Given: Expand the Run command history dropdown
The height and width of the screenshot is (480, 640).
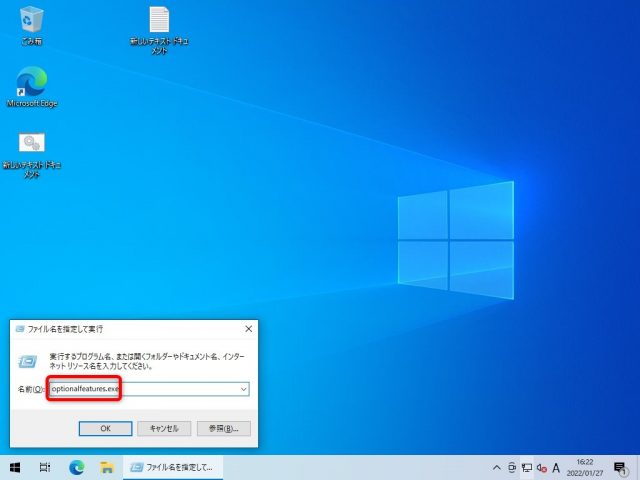Looking at the screenshot, I should [x=243, y=388].
